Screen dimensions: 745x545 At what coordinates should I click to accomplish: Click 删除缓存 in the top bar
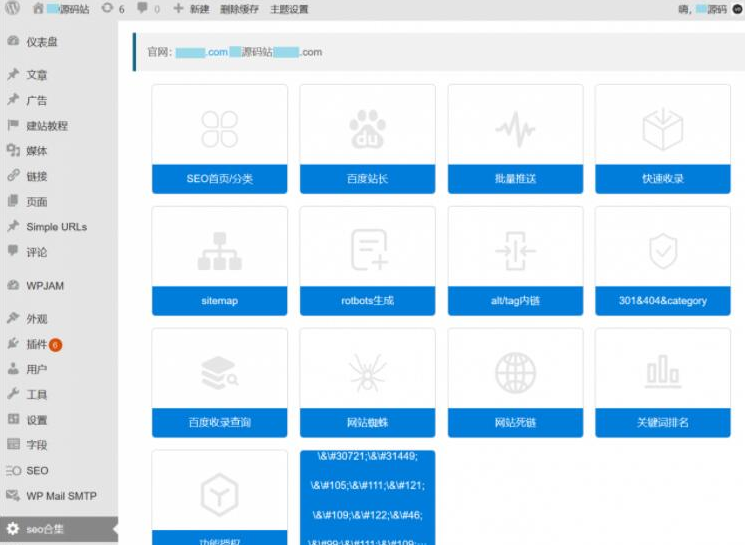(240, 9)
